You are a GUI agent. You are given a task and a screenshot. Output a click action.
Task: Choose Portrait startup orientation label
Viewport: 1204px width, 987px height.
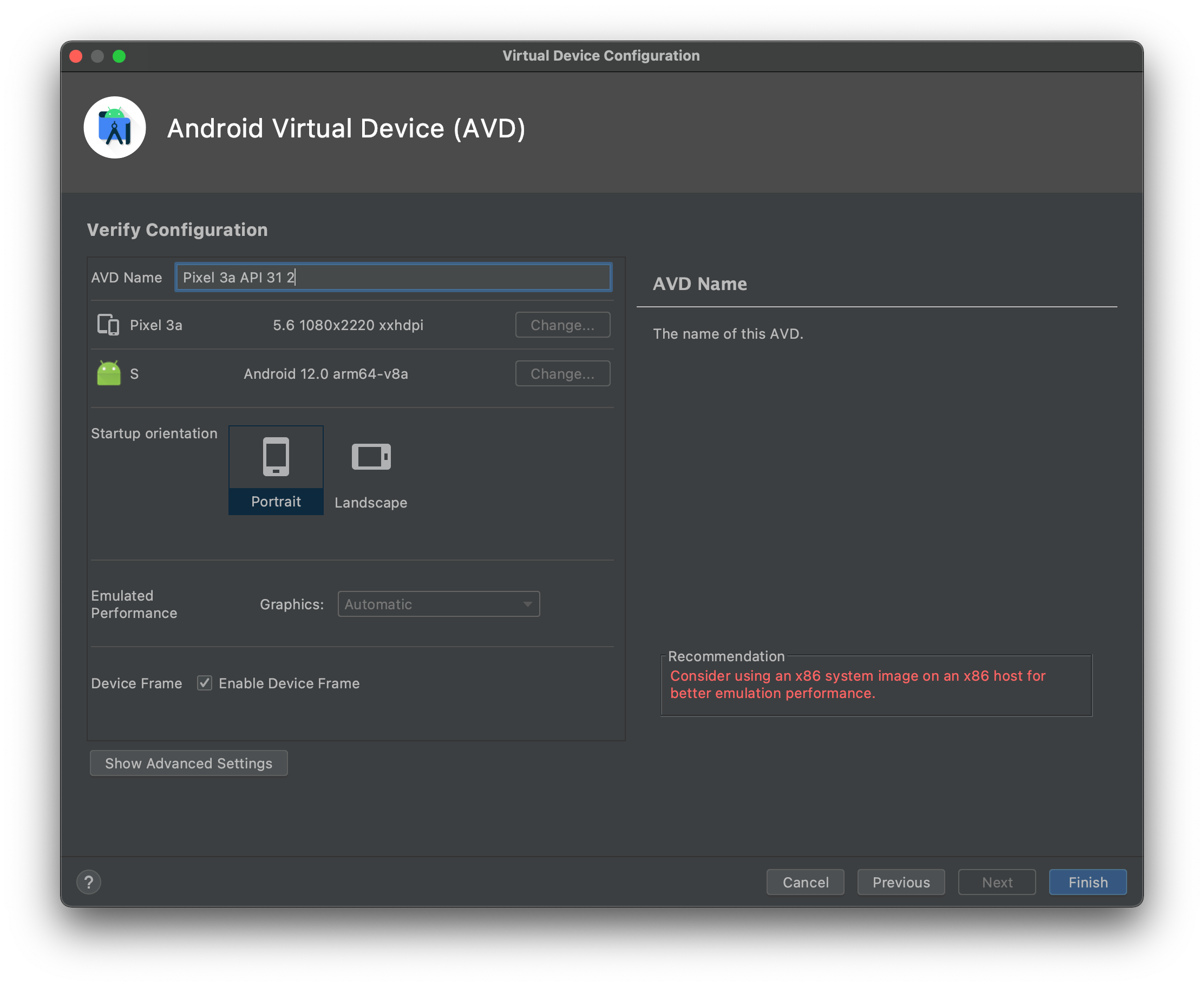[x=276, y=502]
